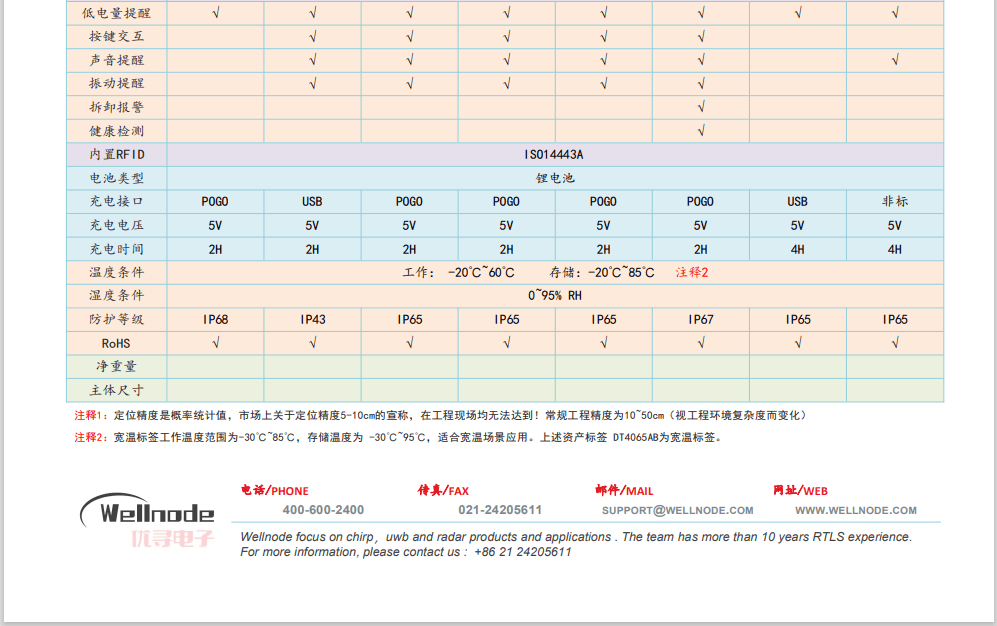
Task: Select the 振动提醒 row label
Action: [x=116, y=84]
